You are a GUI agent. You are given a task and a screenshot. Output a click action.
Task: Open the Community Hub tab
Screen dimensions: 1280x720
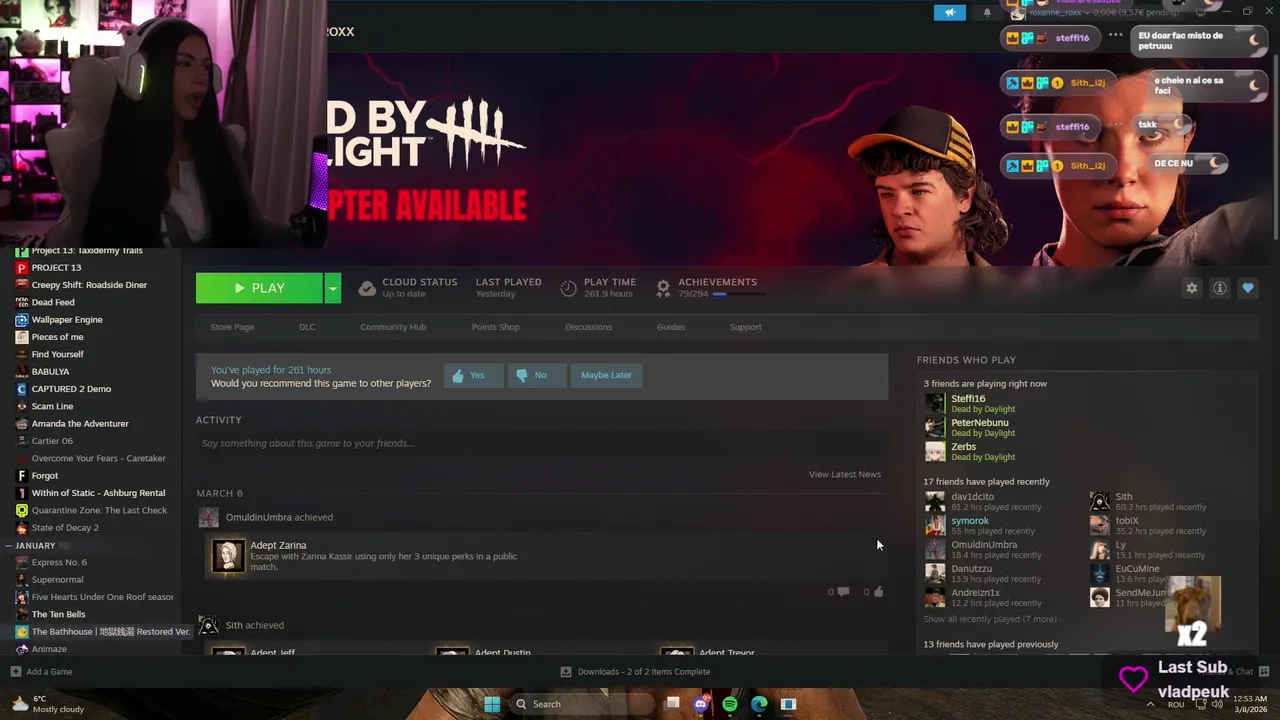point(393,327)
